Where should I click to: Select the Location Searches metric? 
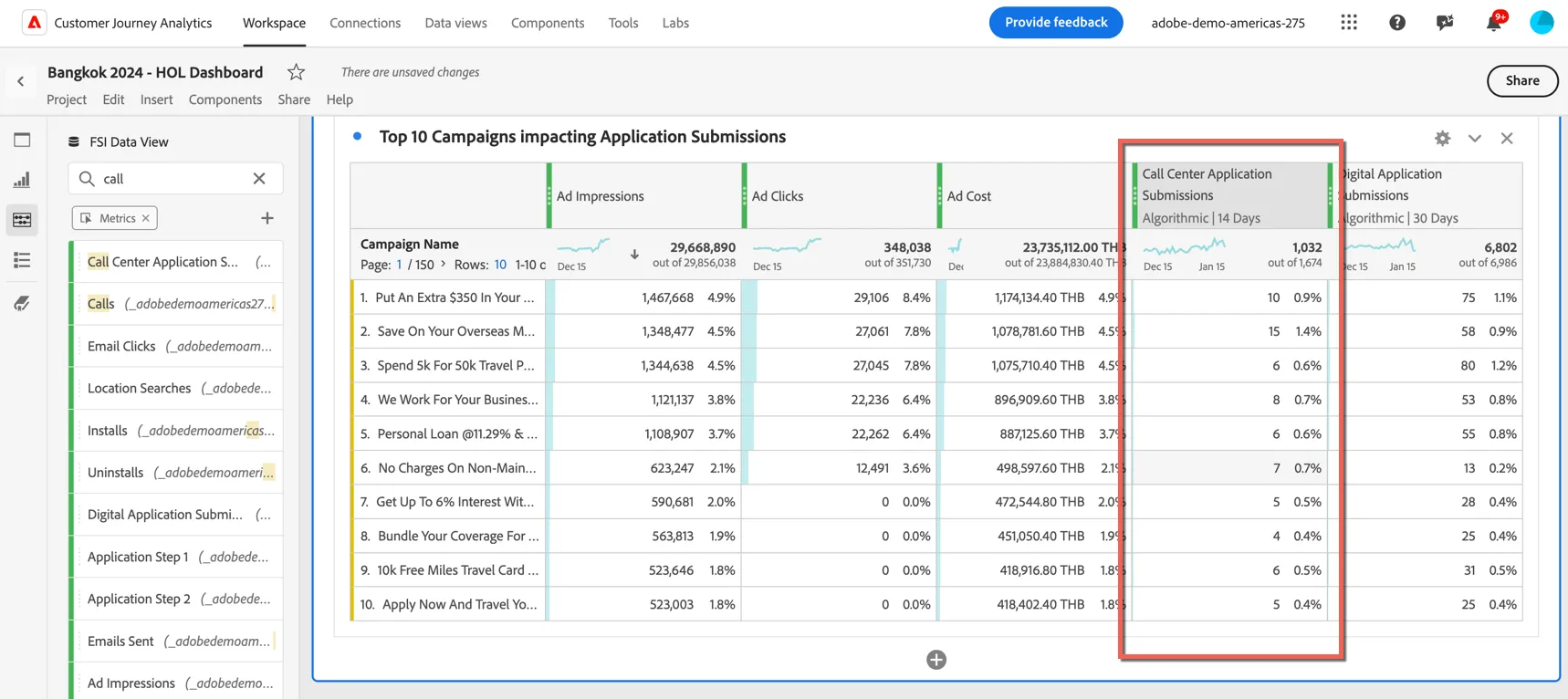click(176, 388)
